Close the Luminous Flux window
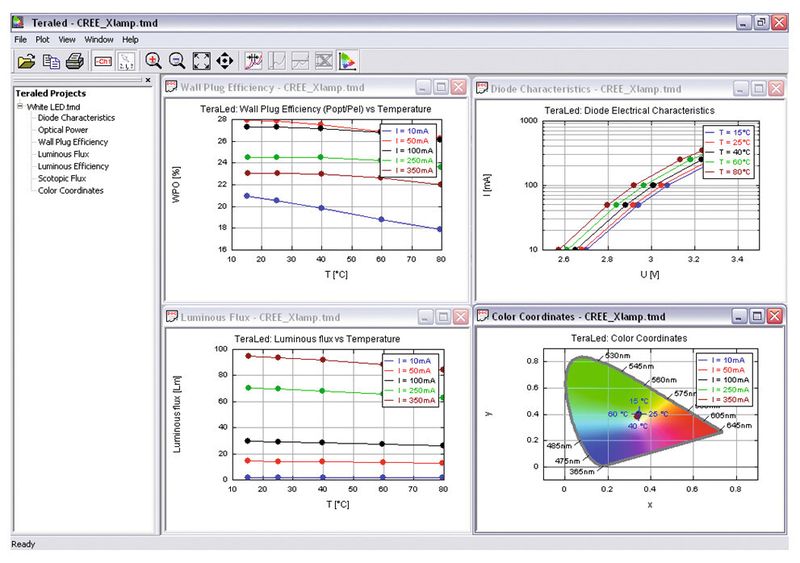 point(461,317)
